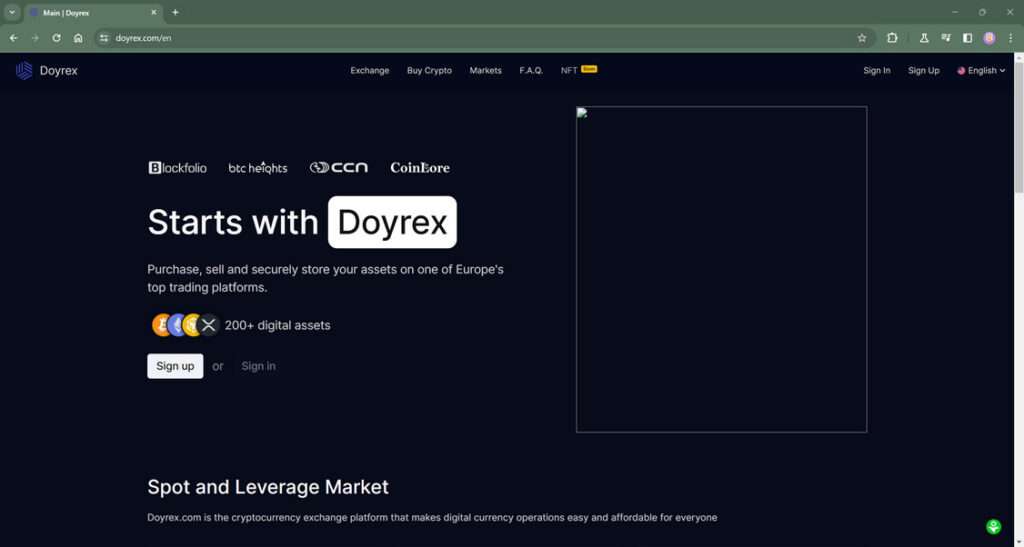The image size is (1024, 547).
Task: Open the NFT menu item
Action: tap(569, 70)
